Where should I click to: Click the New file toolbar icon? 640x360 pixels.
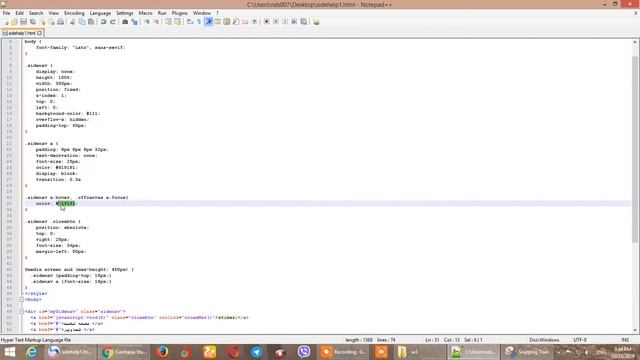click(x=6, y=22)
